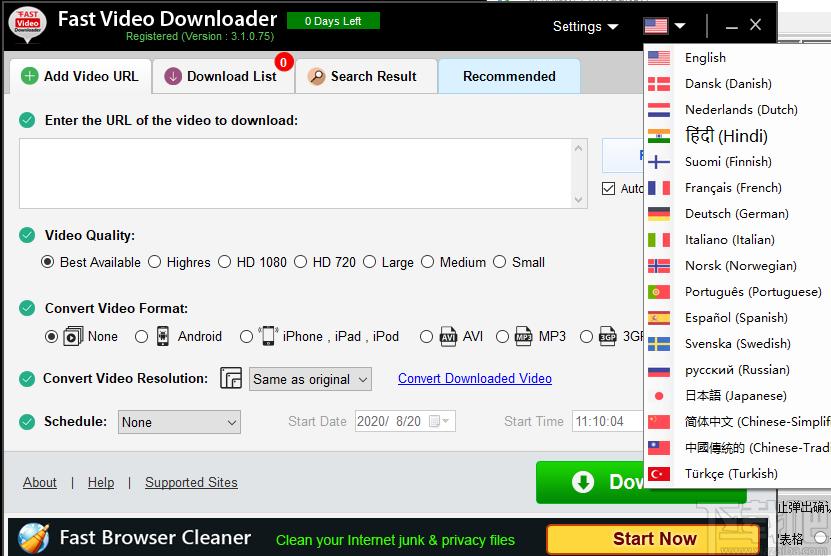Click the magnifier icon on Search Result tab
Image resolution: width=831 pixels, height=556 pixels.
coord(316,76)
